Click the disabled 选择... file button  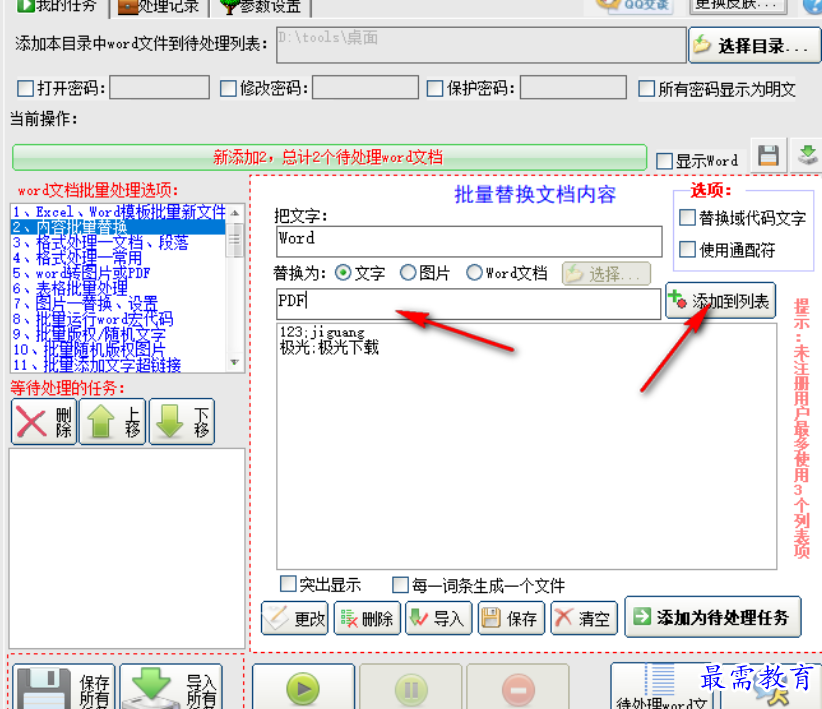coord(606,274)
